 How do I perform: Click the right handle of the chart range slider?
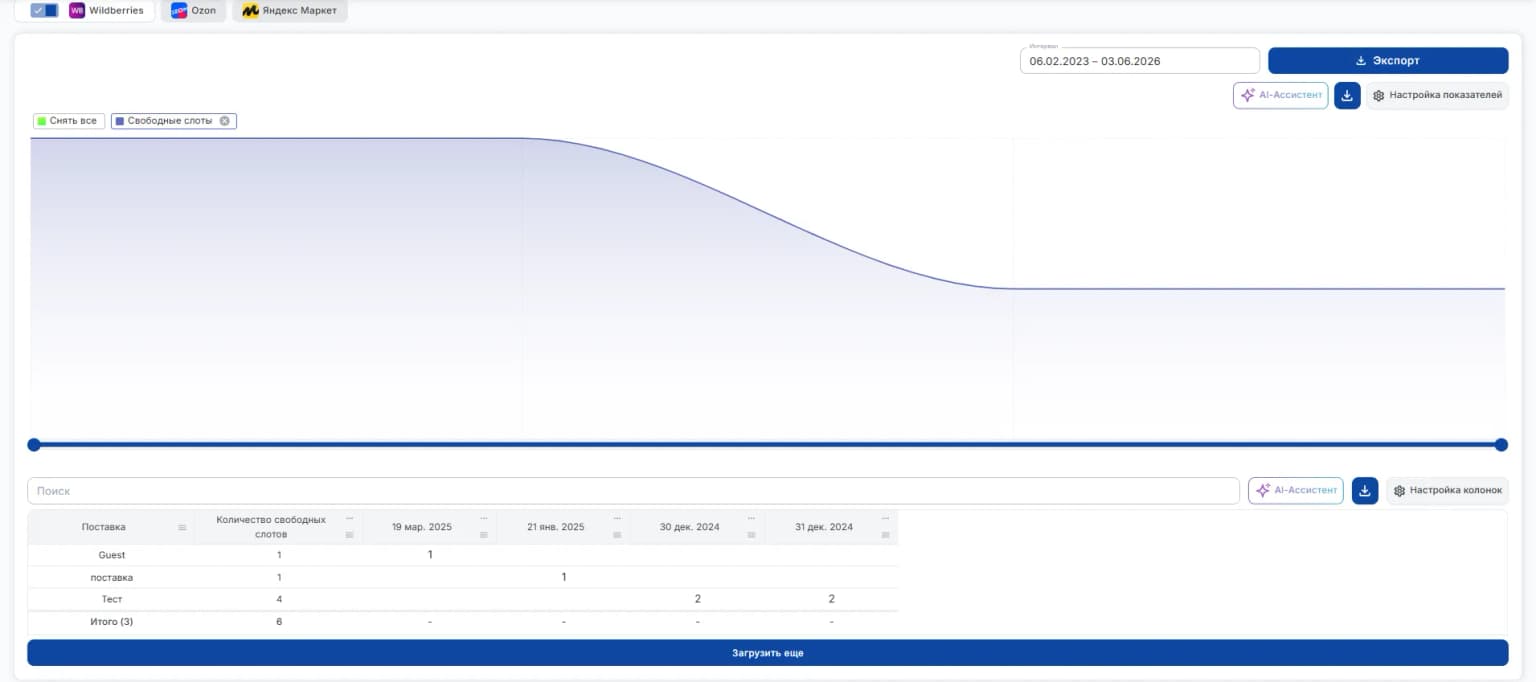coord(1501,445)
